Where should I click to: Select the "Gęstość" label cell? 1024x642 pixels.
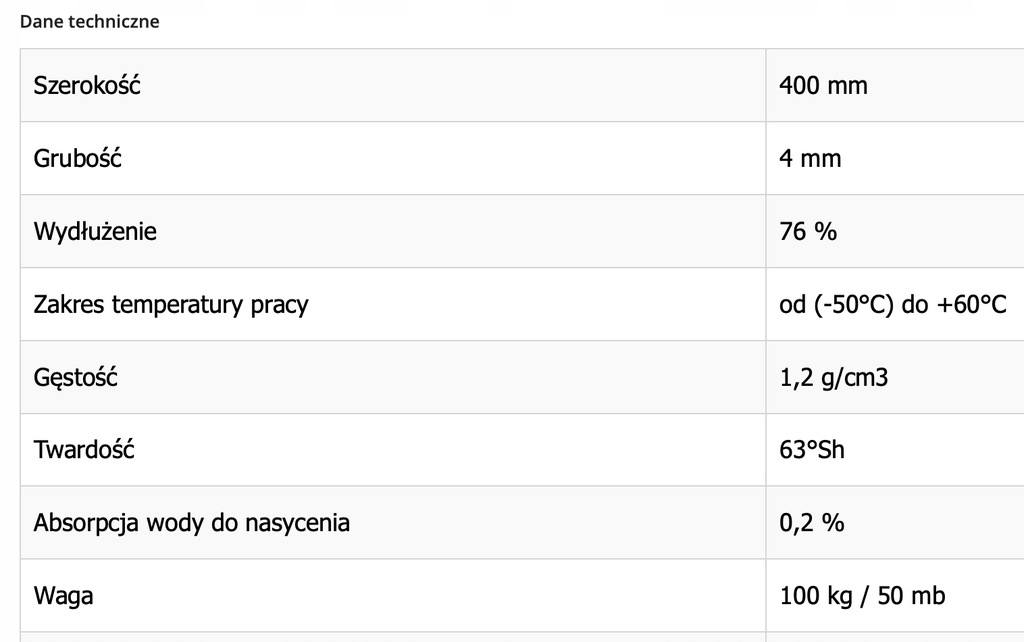click(76, 378)
